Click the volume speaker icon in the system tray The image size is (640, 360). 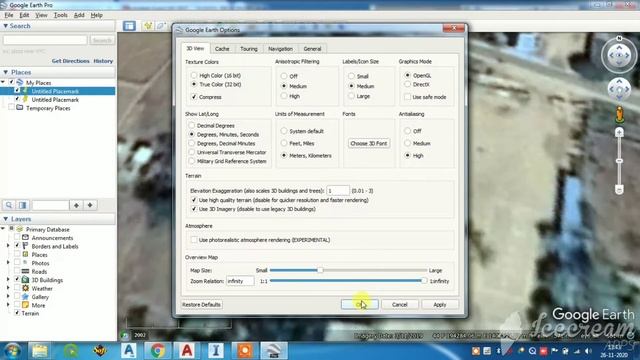(x=588, y=351)
